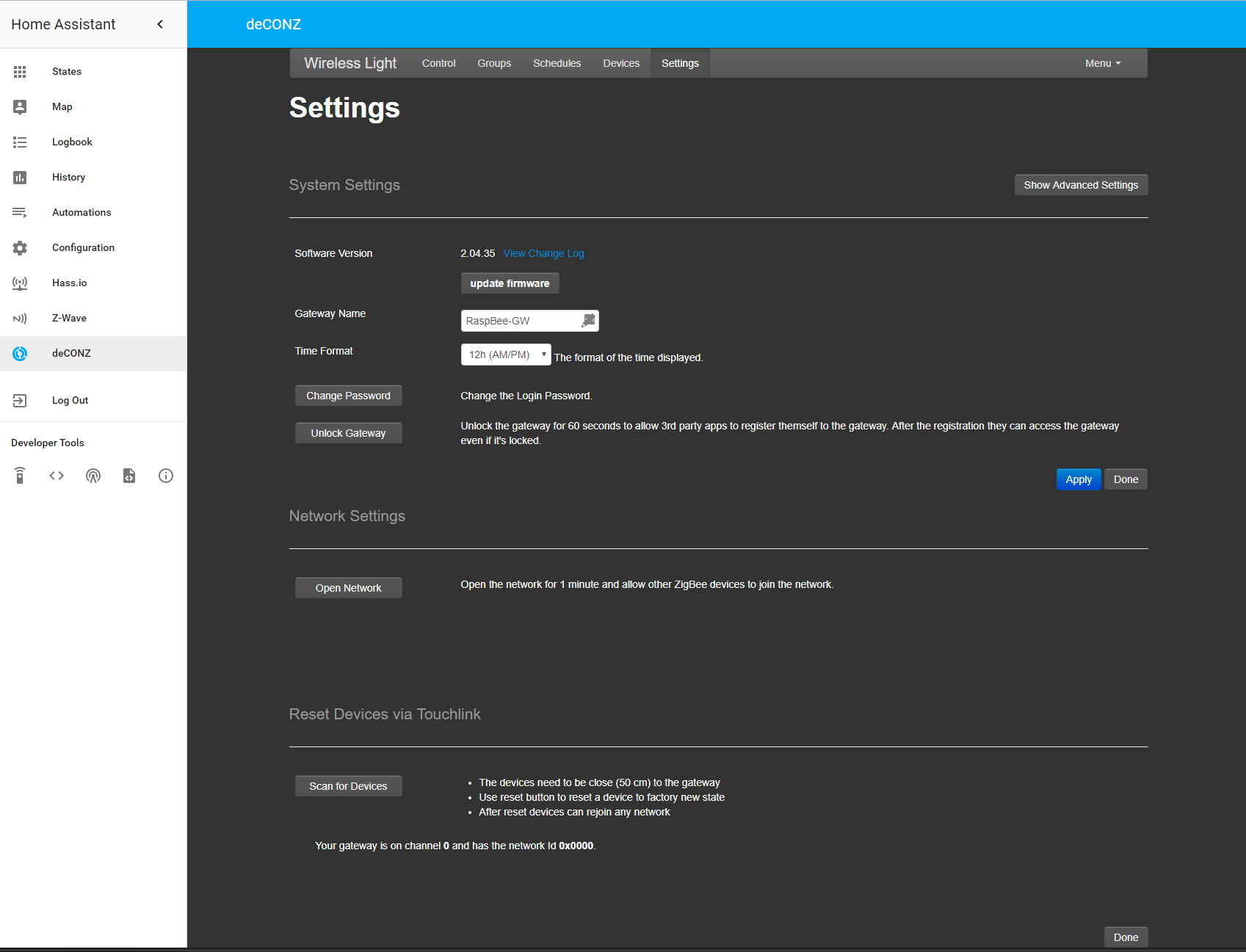Open the Time Format dropdown
This screenshot has width=1246, height=952.
point(506,355)
